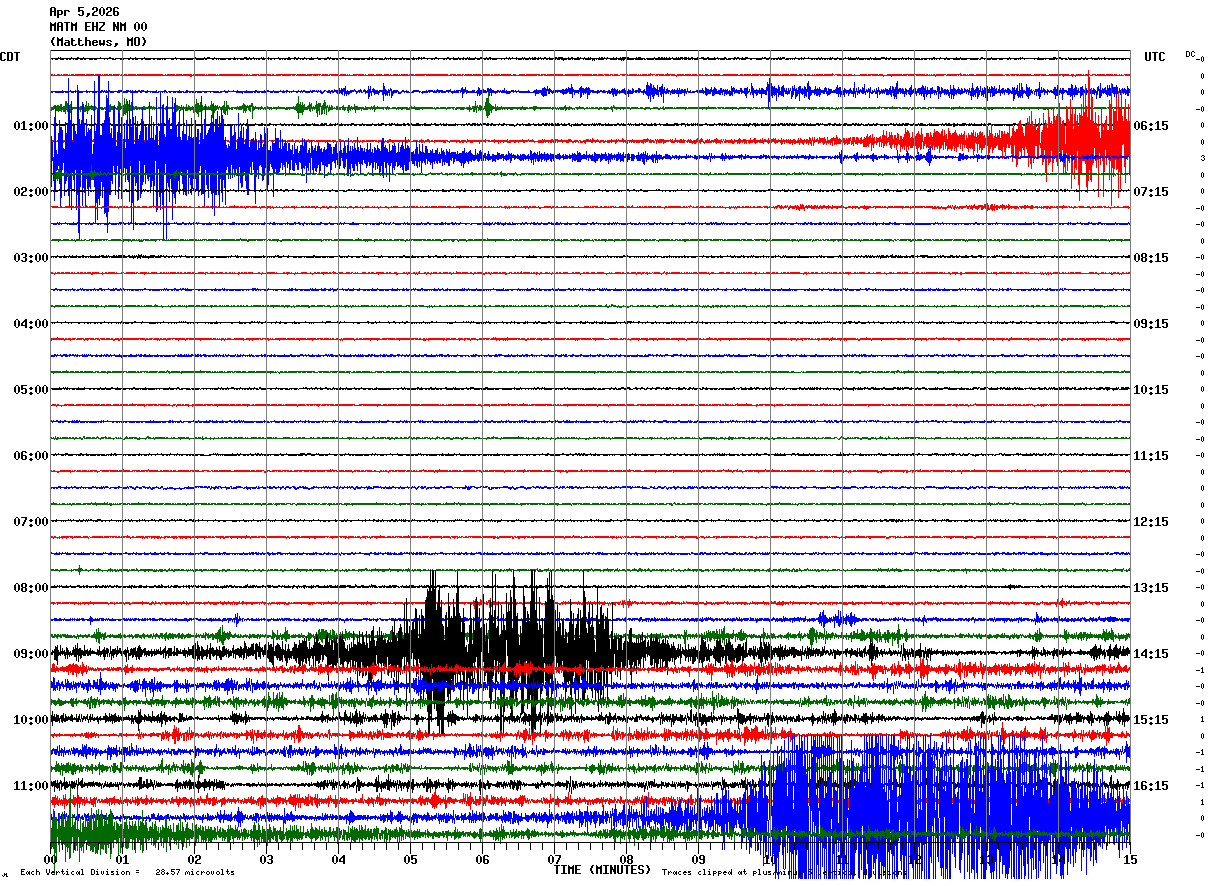Click the 13:15 UTC time label
Viewport: 1210px width, 886px height.
(1152, 588)
